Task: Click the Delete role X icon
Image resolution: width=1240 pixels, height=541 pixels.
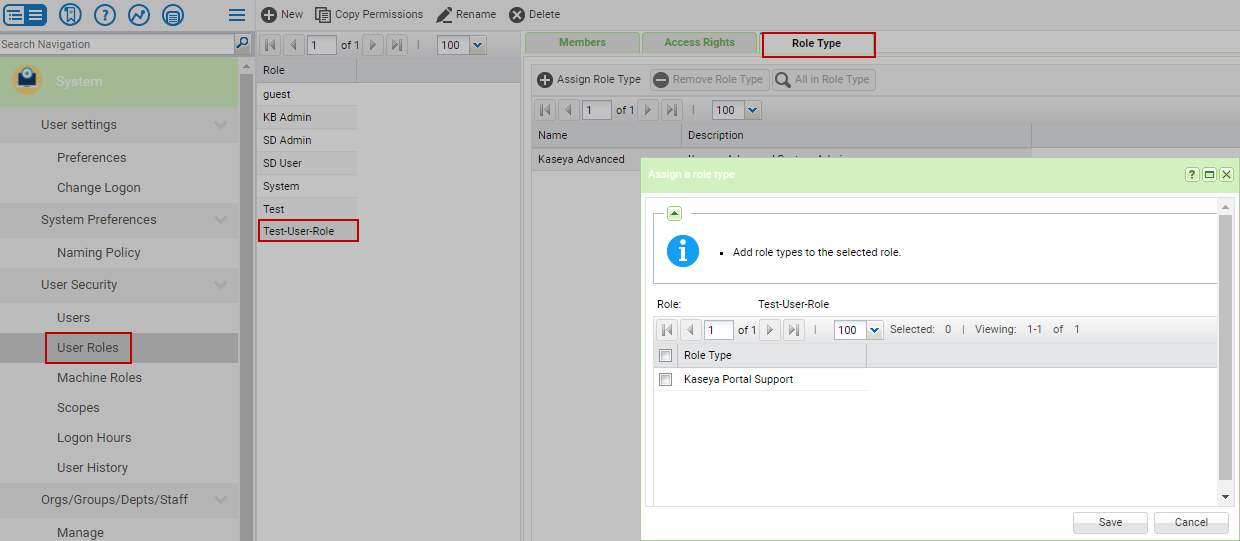Action: (x=517, y=15)
